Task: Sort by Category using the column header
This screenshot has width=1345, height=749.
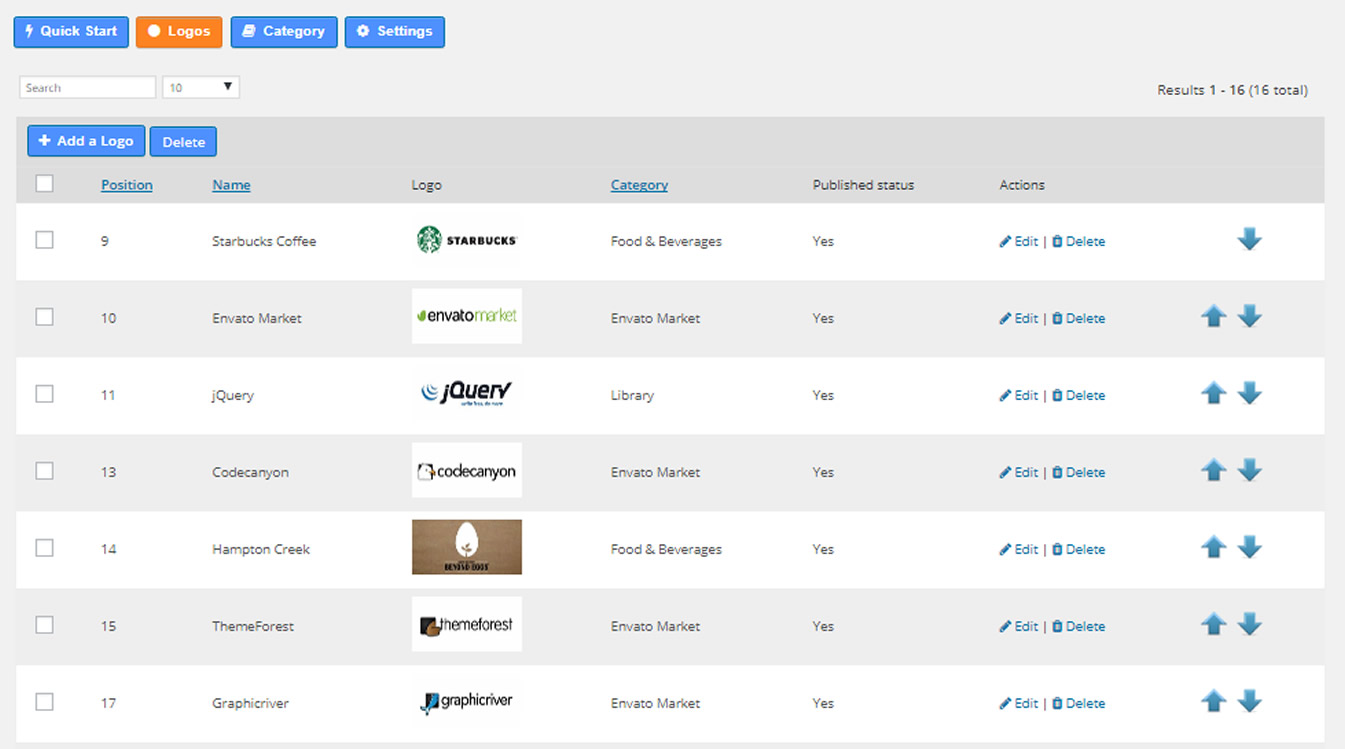Action: pyautogui.click(x=639, y=184)
